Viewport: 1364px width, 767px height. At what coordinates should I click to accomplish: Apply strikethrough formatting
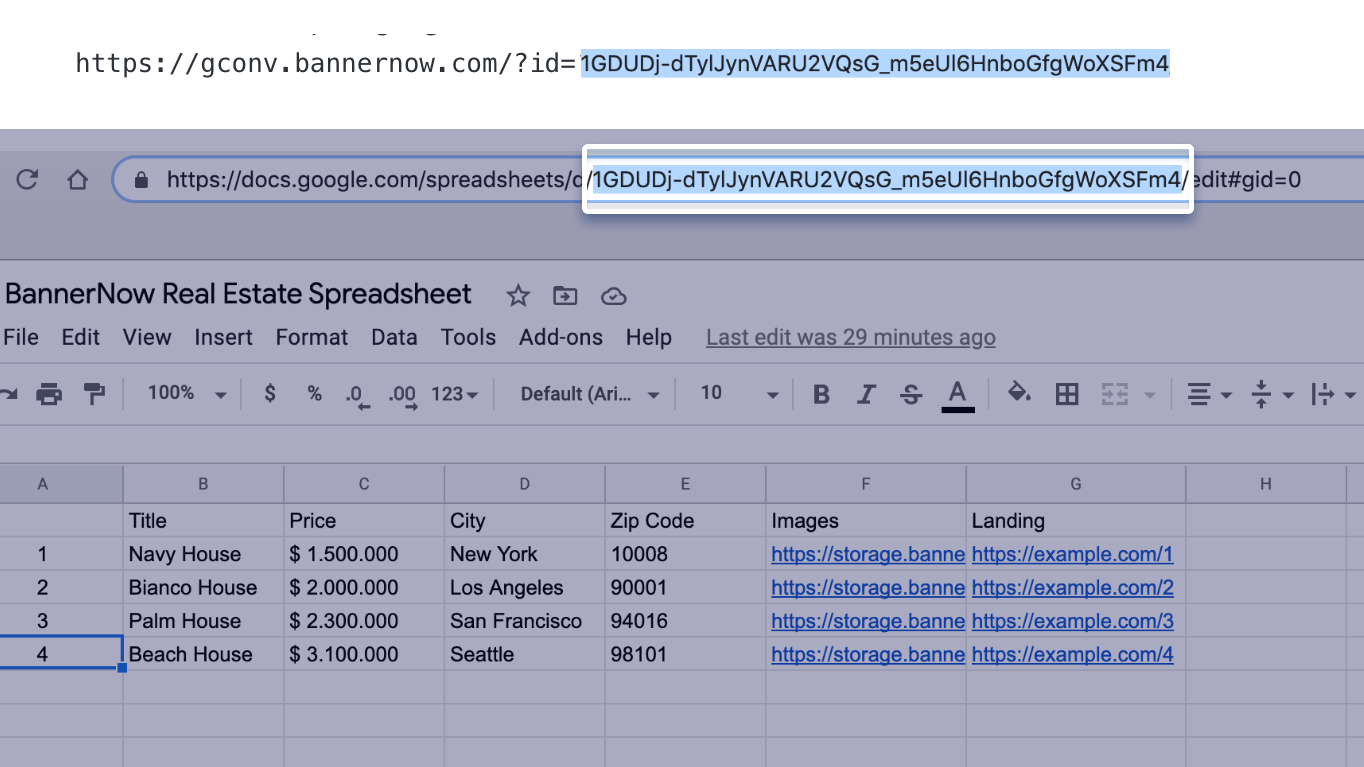coord(911,394)
